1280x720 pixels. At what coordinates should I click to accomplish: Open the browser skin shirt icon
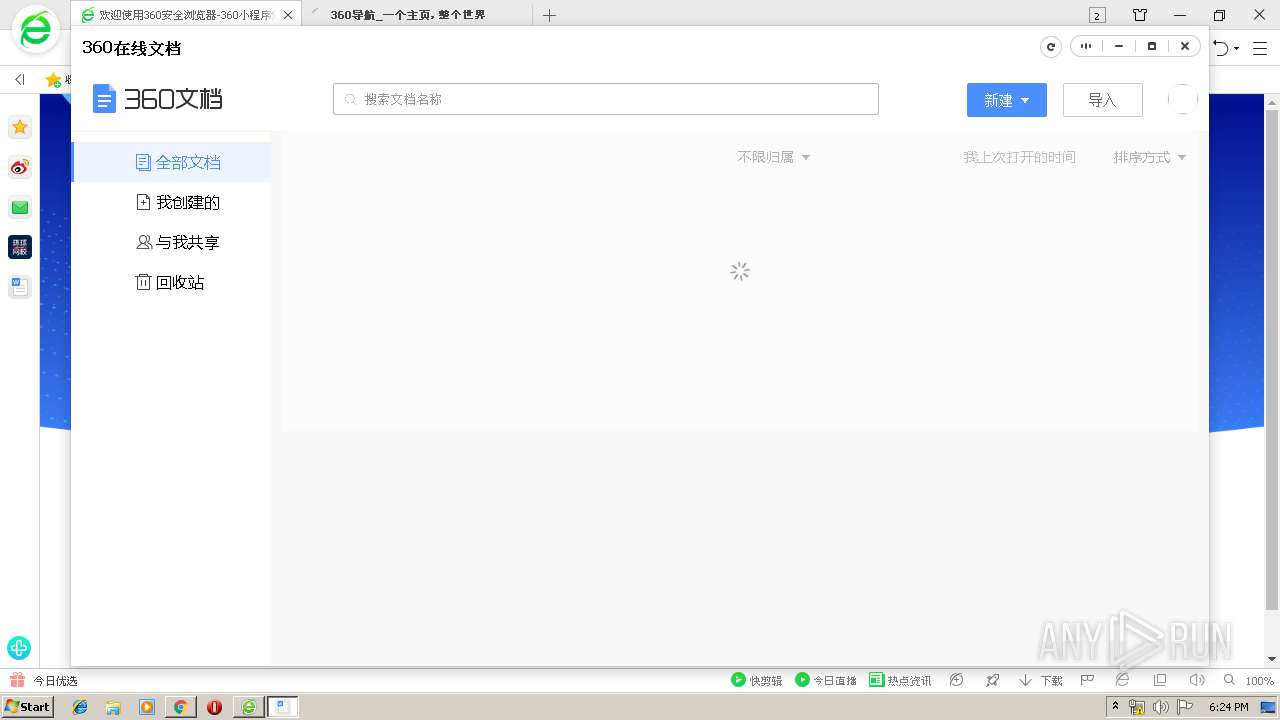(1140, 15)
